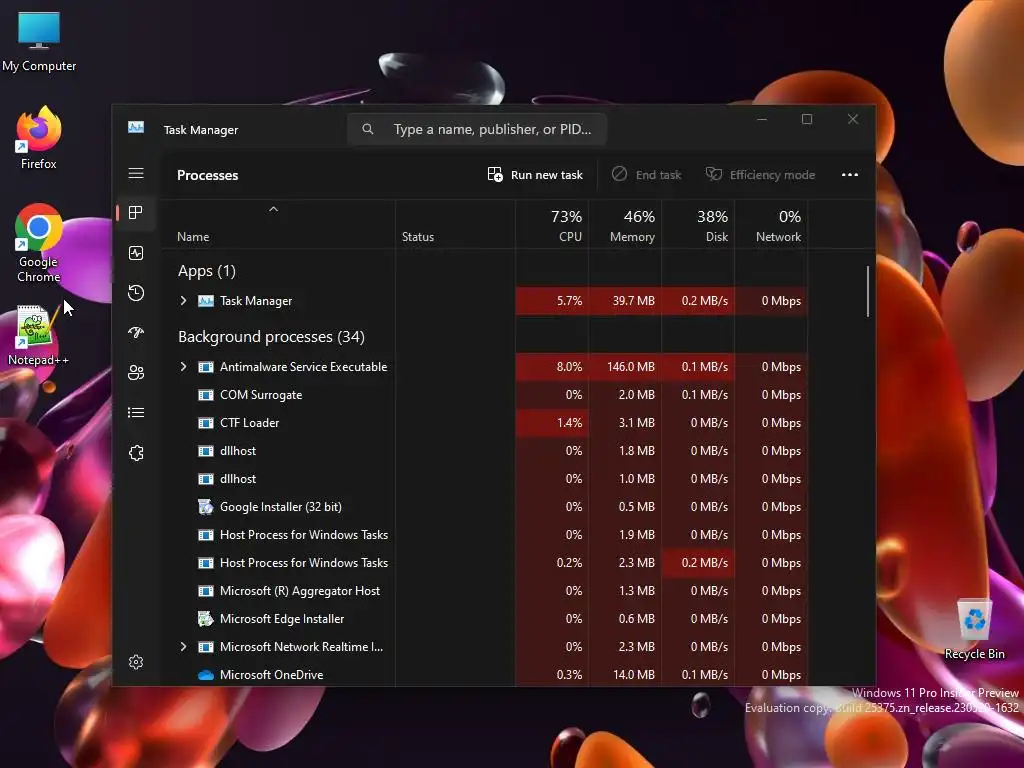
Task: Expand Antimalware Service Executable row
Action: coord(183,366)
